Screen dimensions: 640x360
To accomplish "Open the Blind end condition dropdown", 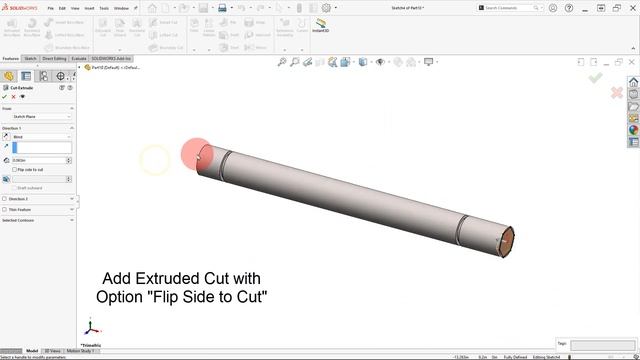I will (42, 137).
